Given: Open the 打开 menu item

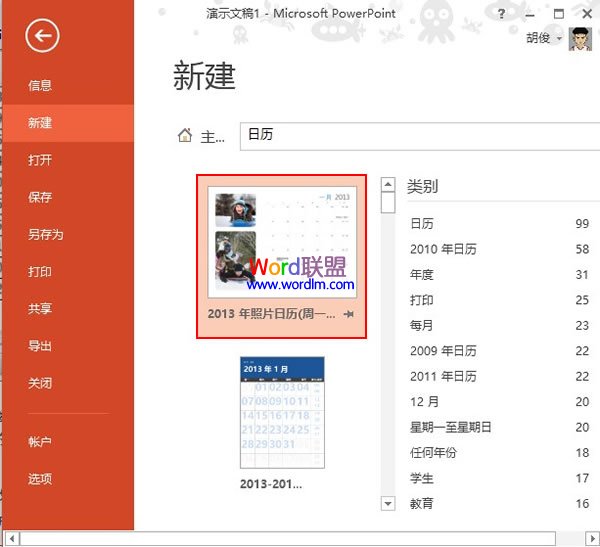Looking at the screenshot, I should [x=68, y=160].
